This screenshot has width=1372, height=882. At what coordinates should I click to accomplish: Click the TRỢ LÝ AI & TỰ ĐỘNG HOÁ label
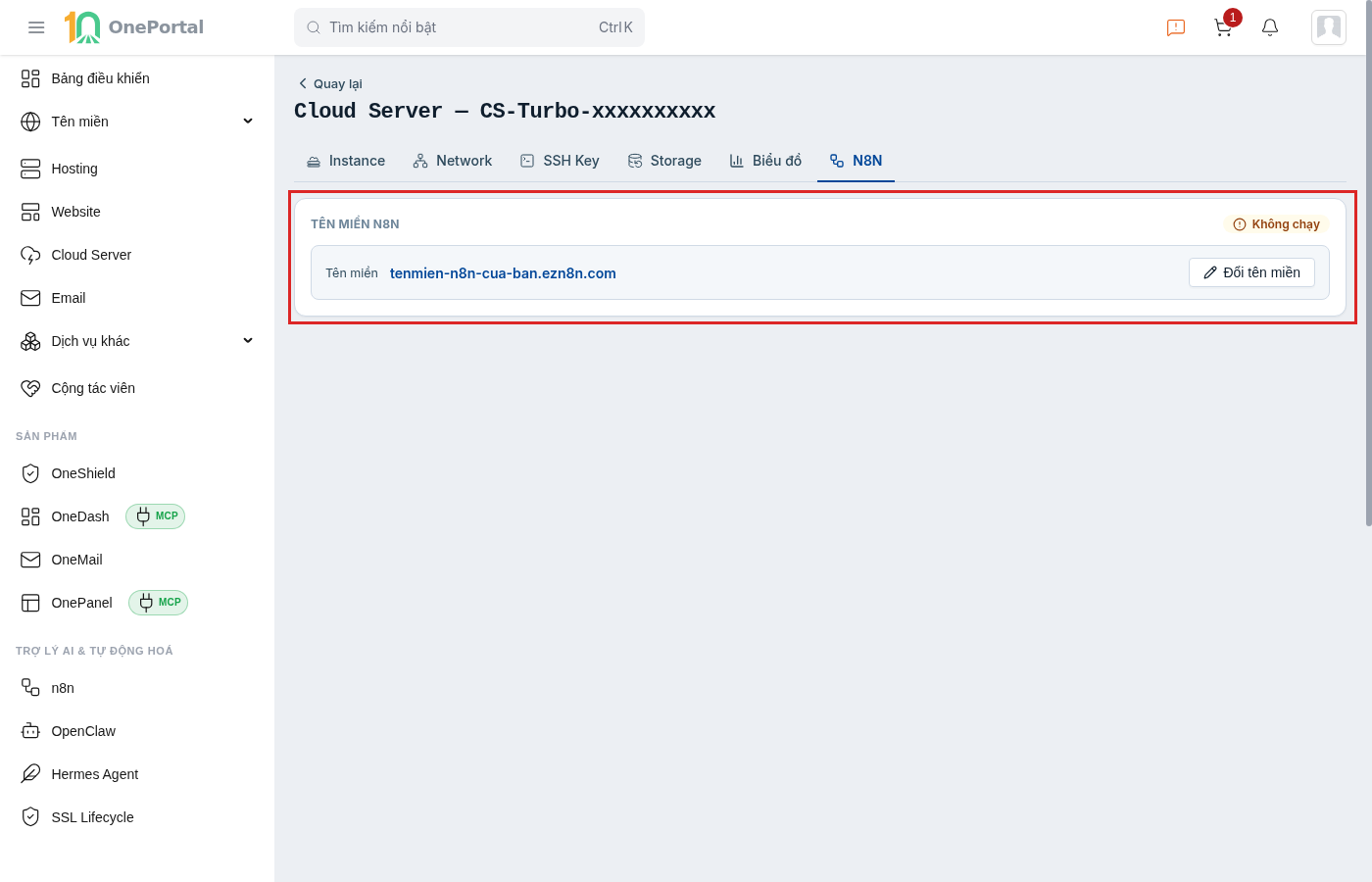tap(94, 651)
